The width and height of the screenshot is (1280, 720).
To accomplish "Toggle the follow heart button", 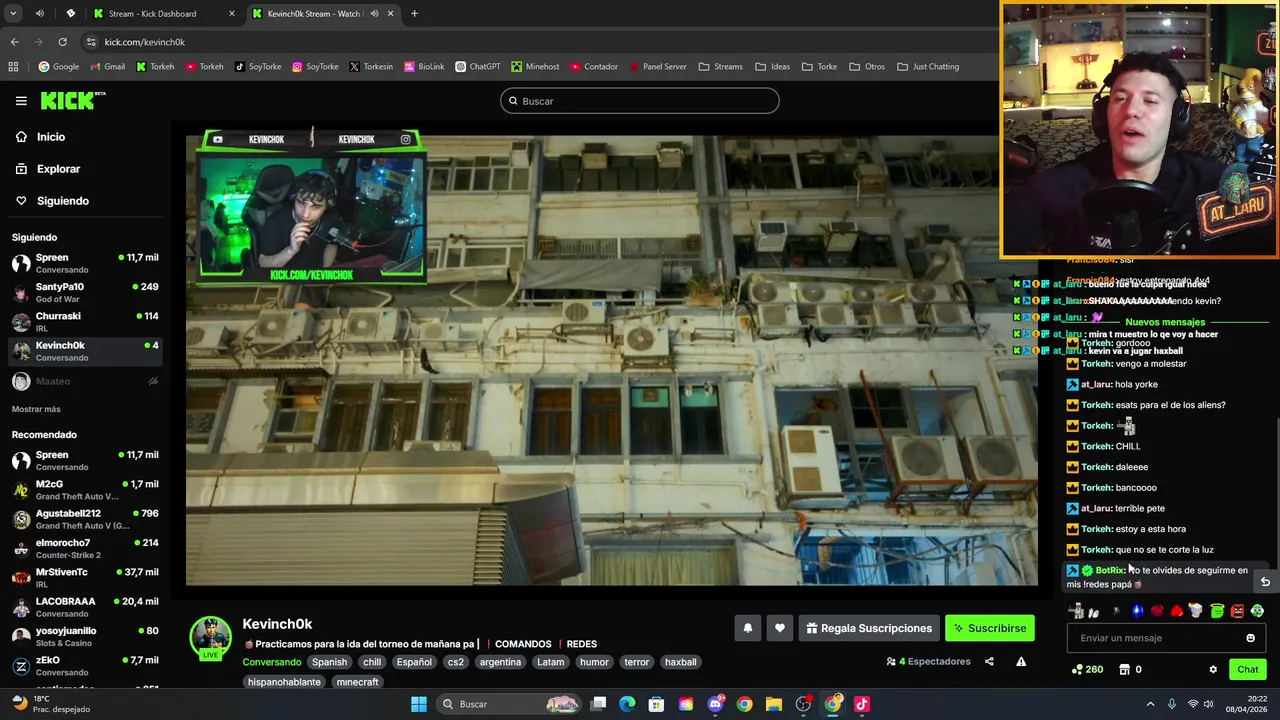I will (x=780, y=628).
